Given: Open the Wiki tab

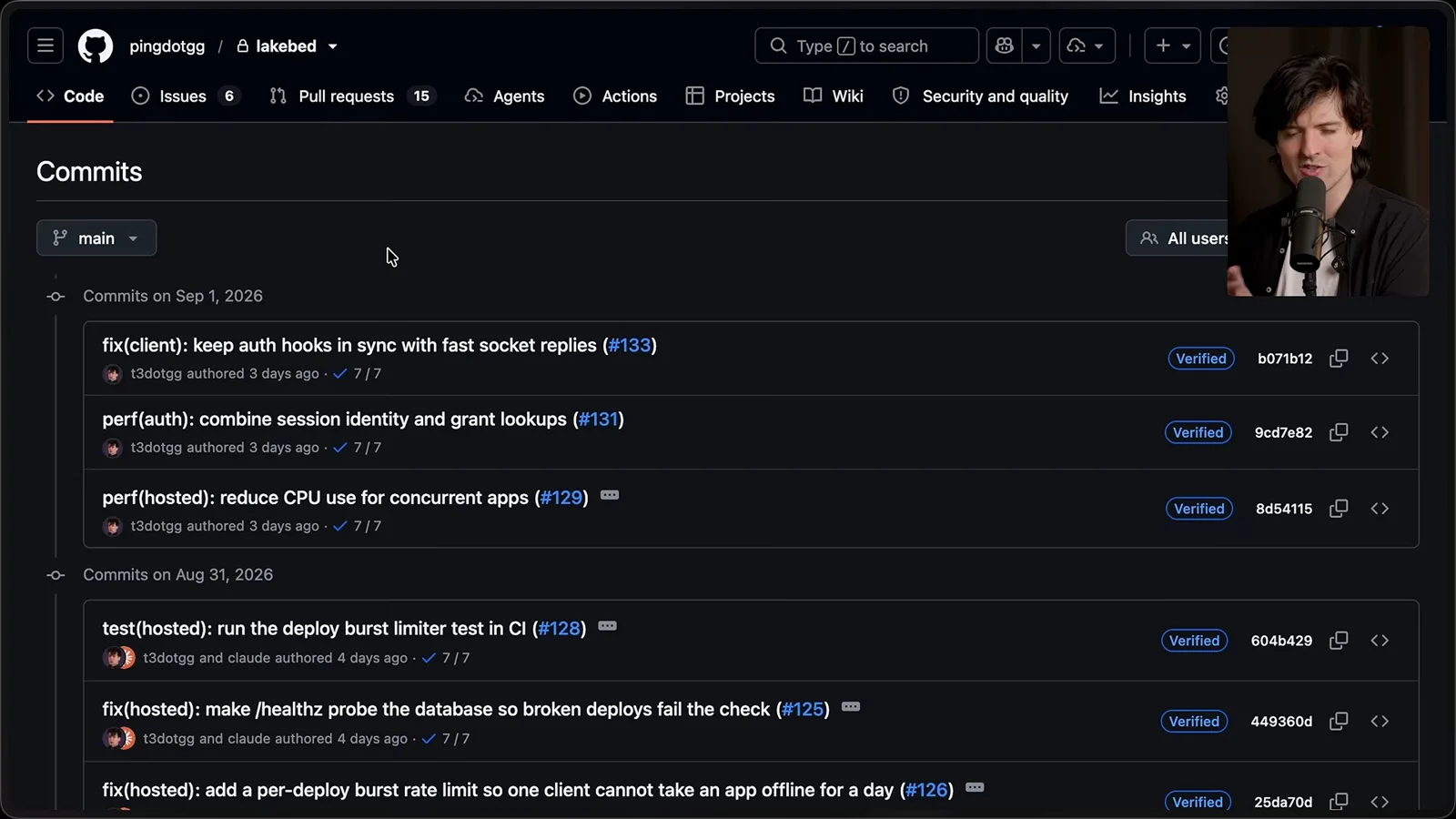Looking at the screenshot, I should (834, 96).
